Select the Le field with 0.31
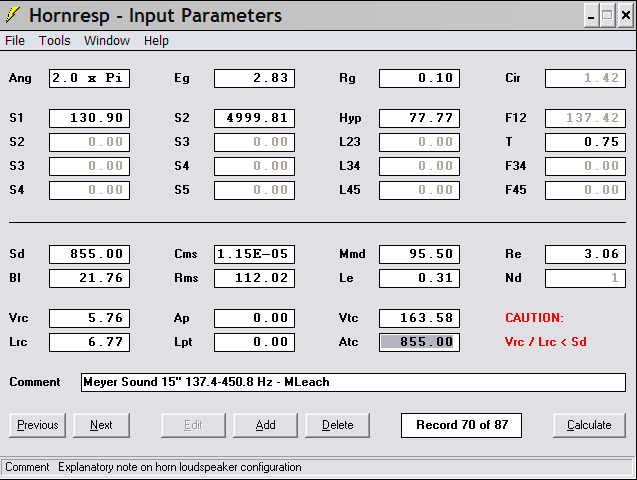 (419, 278)
